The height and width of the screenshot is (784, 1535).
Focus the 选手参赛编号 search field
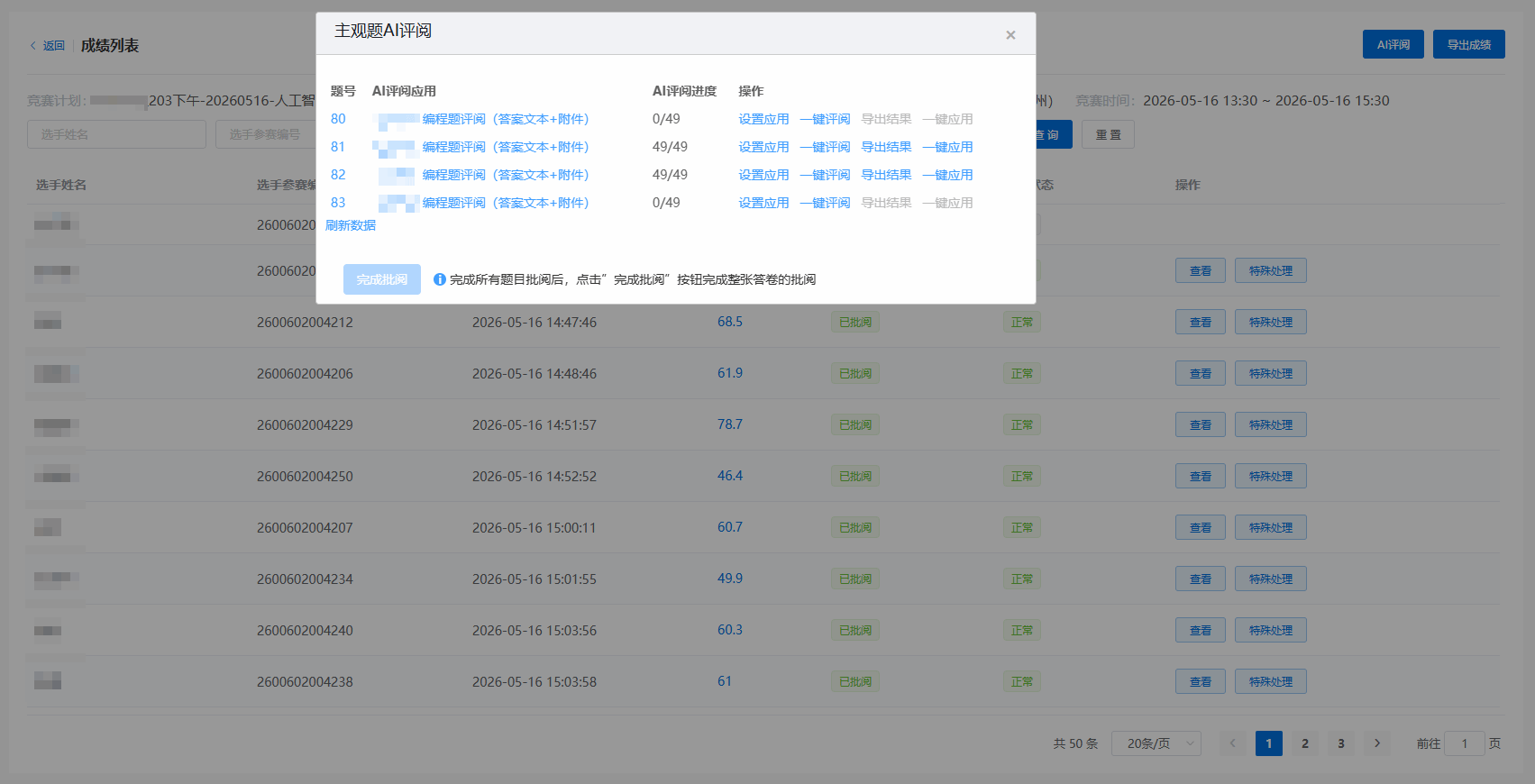tap(266, 134)
